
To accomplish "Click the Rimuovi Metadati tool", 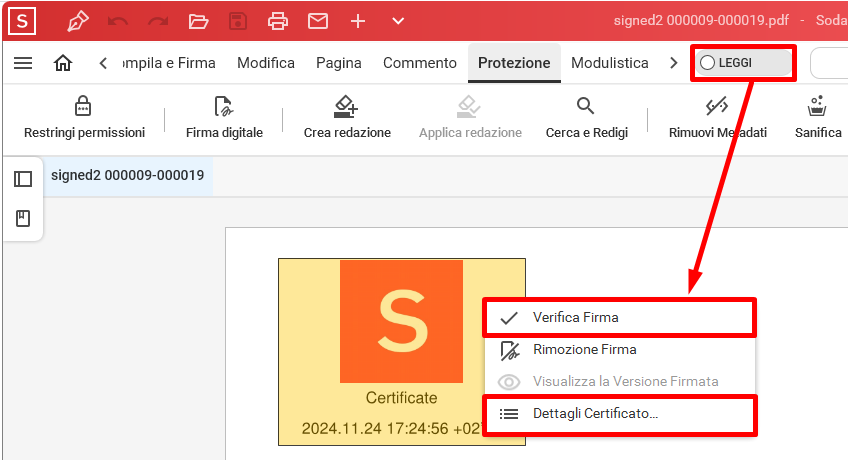I will click(718, 117).
